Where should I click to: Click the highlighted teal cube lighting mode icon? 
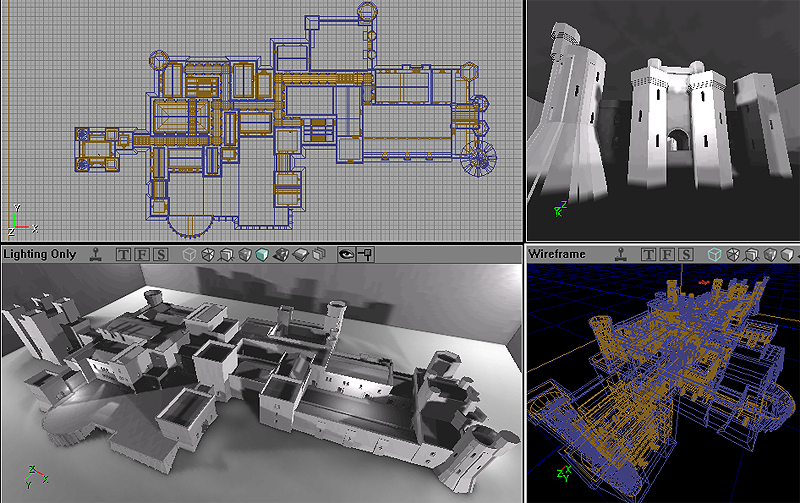(x=262, y=254)
